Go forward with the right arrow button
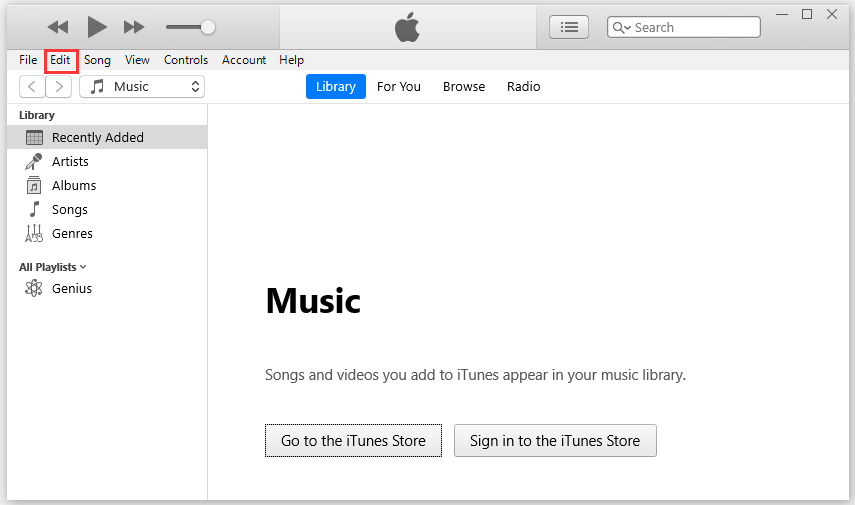The image size is (855, 505). 59,87
